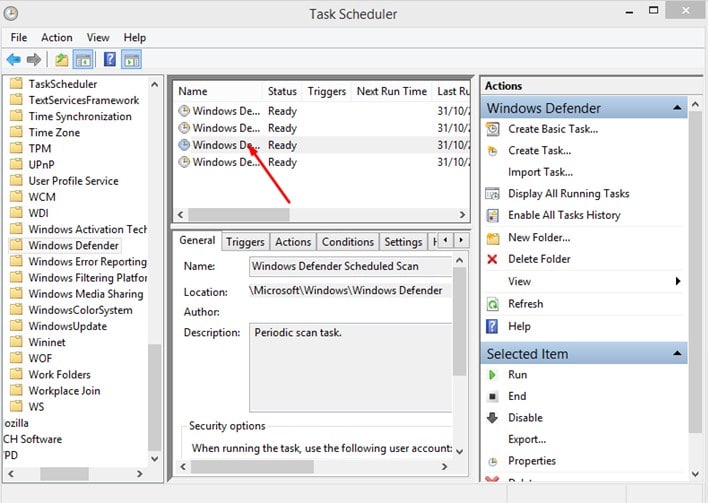This screenshot has width=708, height=503.
Task: Select the Windows Error Reporting folder
Action: pos(88,262)
